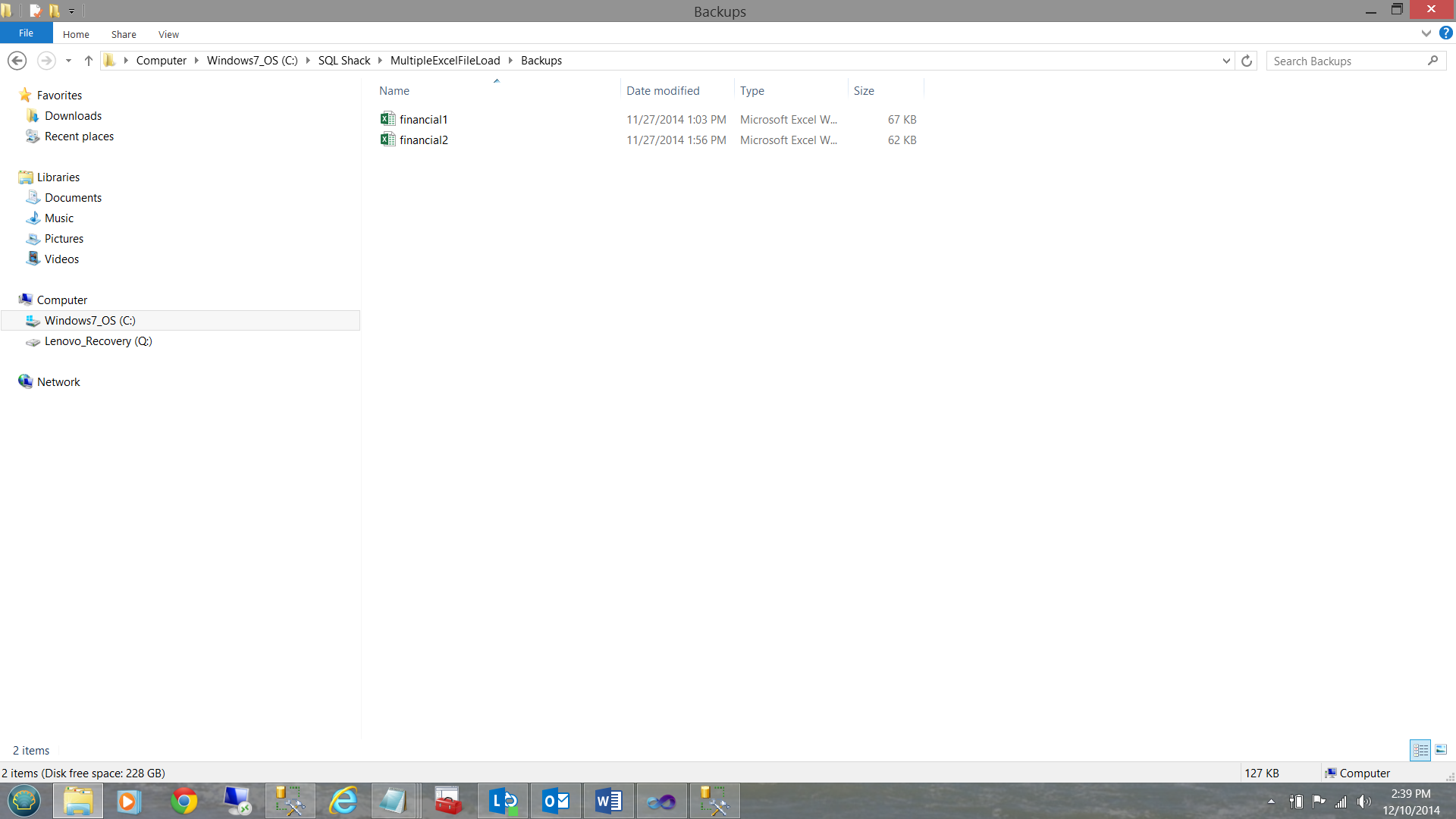The height and width of the screenshot is (819, 1456).
Task: Expand the ribbon with the chevron
Action: (x=1426, y=33)
